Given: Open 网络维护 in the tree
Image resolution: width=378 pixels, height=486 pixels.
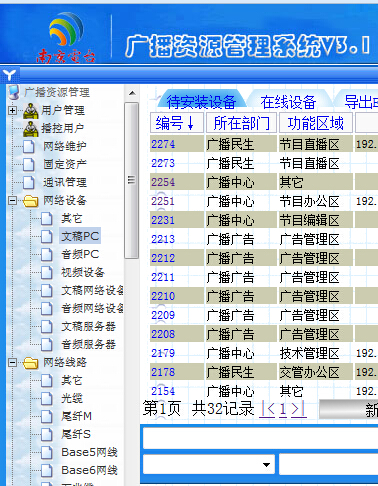Looking at the screenshot, I should tap(65, 146).
